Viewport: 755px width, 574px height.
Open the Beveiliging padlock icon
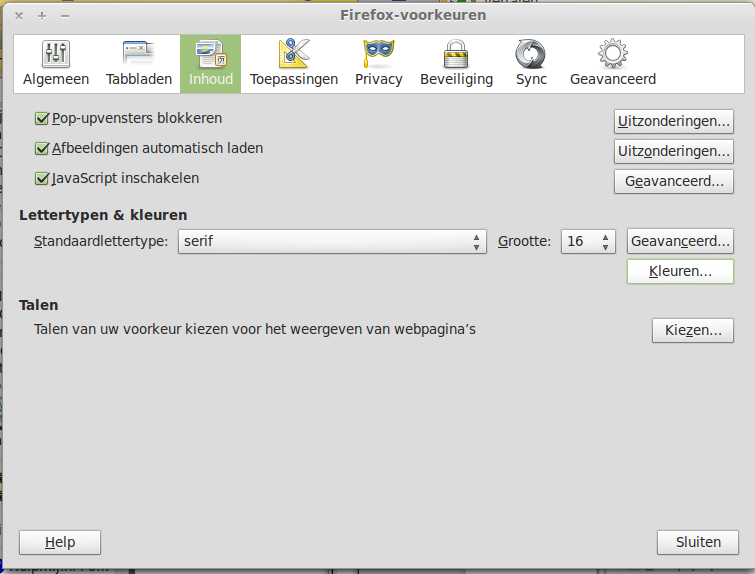456,53
